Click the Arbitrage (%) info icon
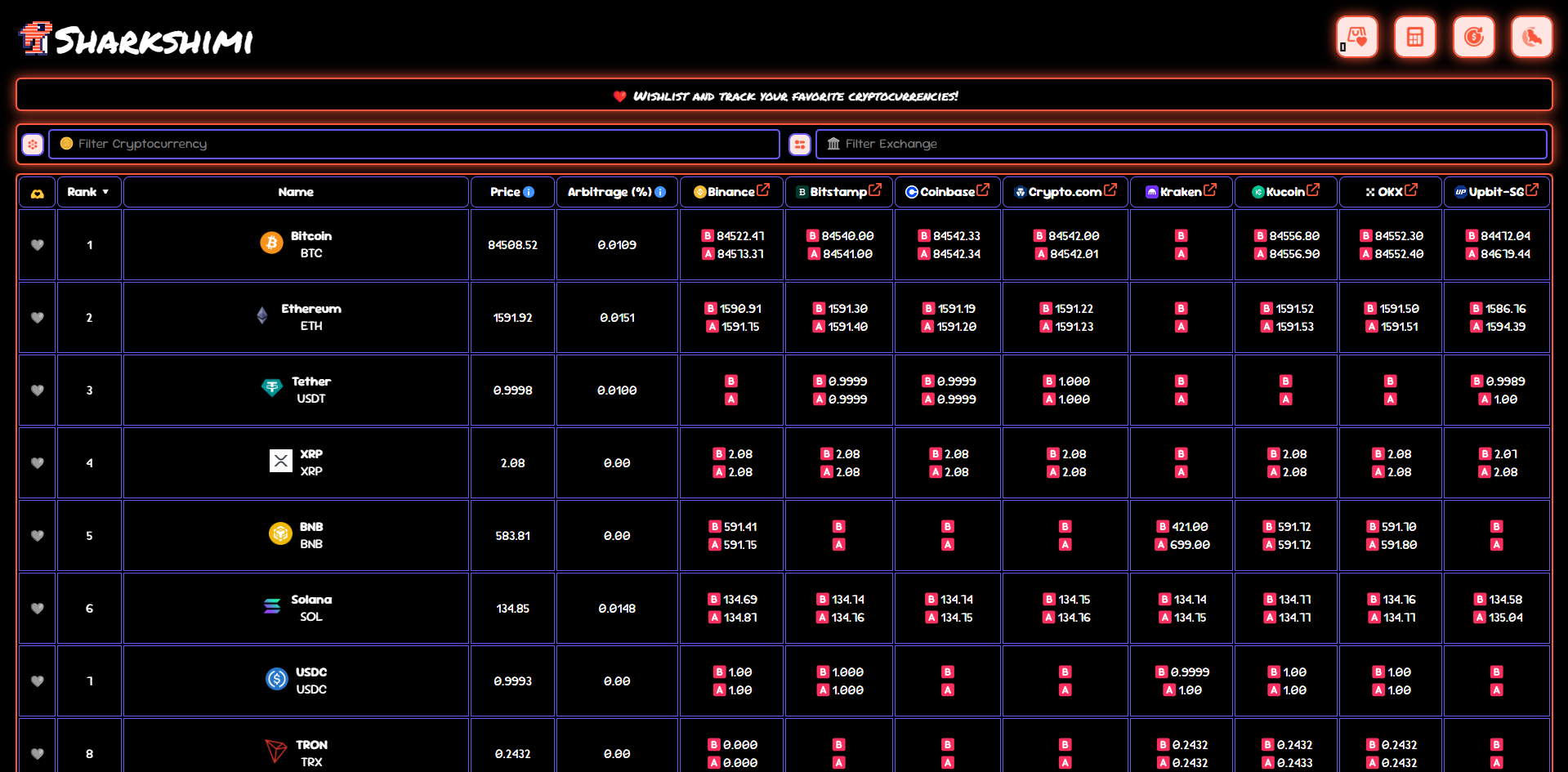The height and width of the screenshot is (772, 1568). coord(660,192)
